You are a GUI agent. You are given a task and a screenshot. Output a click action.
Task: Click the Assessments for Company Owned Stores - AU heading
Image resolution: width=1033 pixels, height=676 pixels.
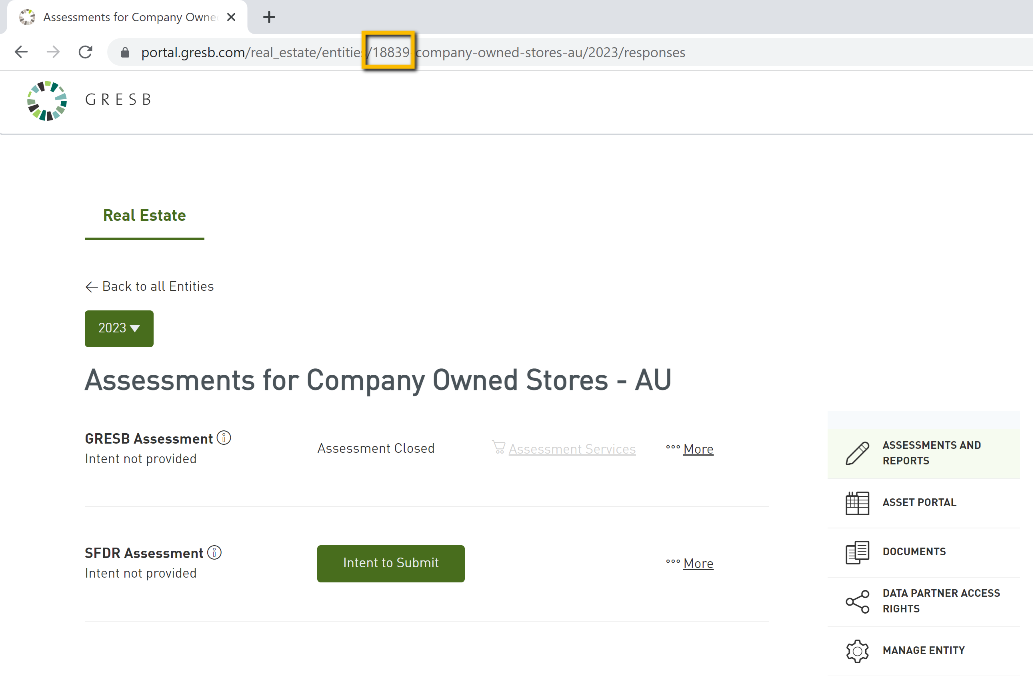click(x=378, y=380)
